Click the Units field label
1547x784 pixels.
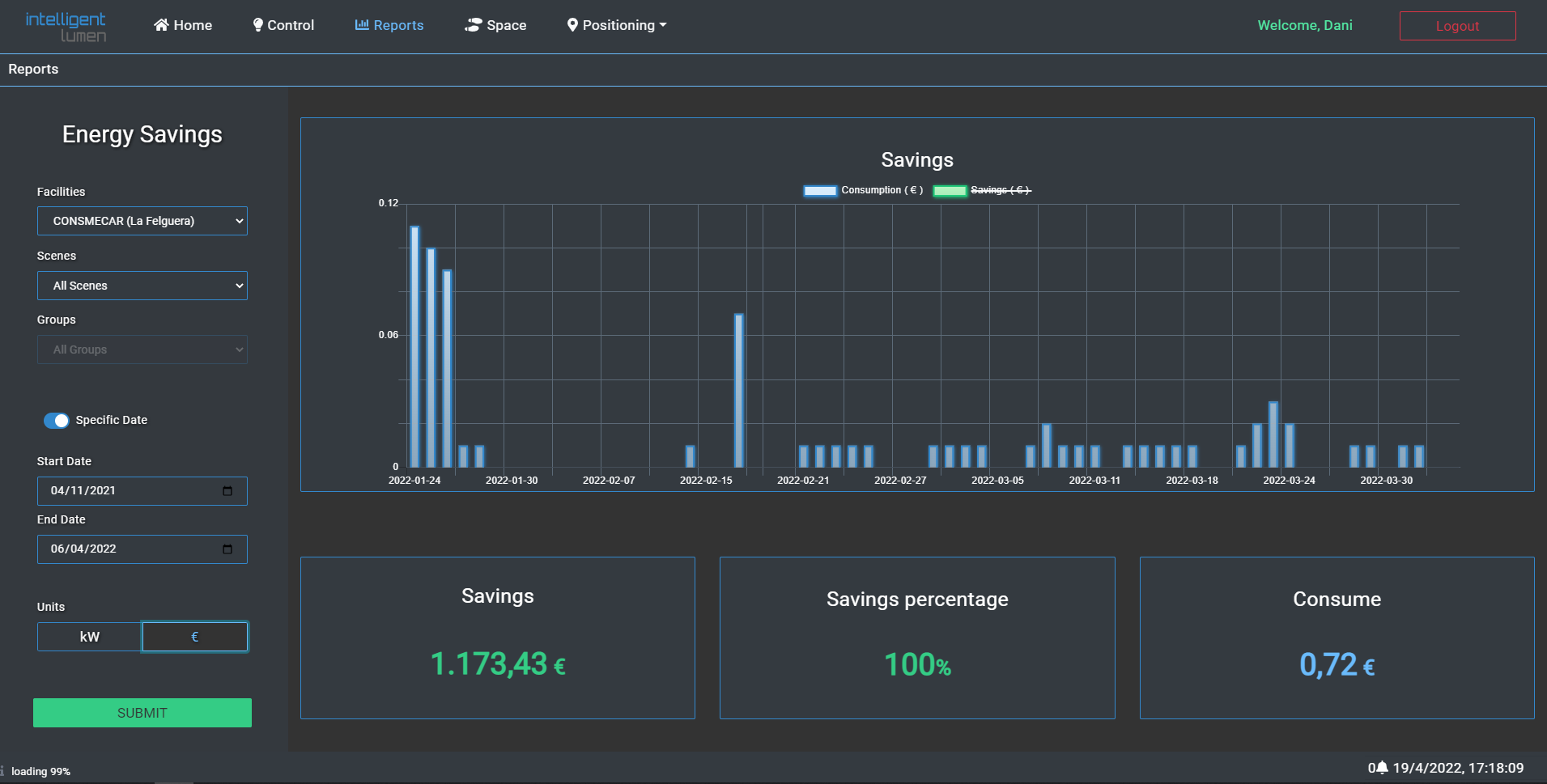click(51, 607)
